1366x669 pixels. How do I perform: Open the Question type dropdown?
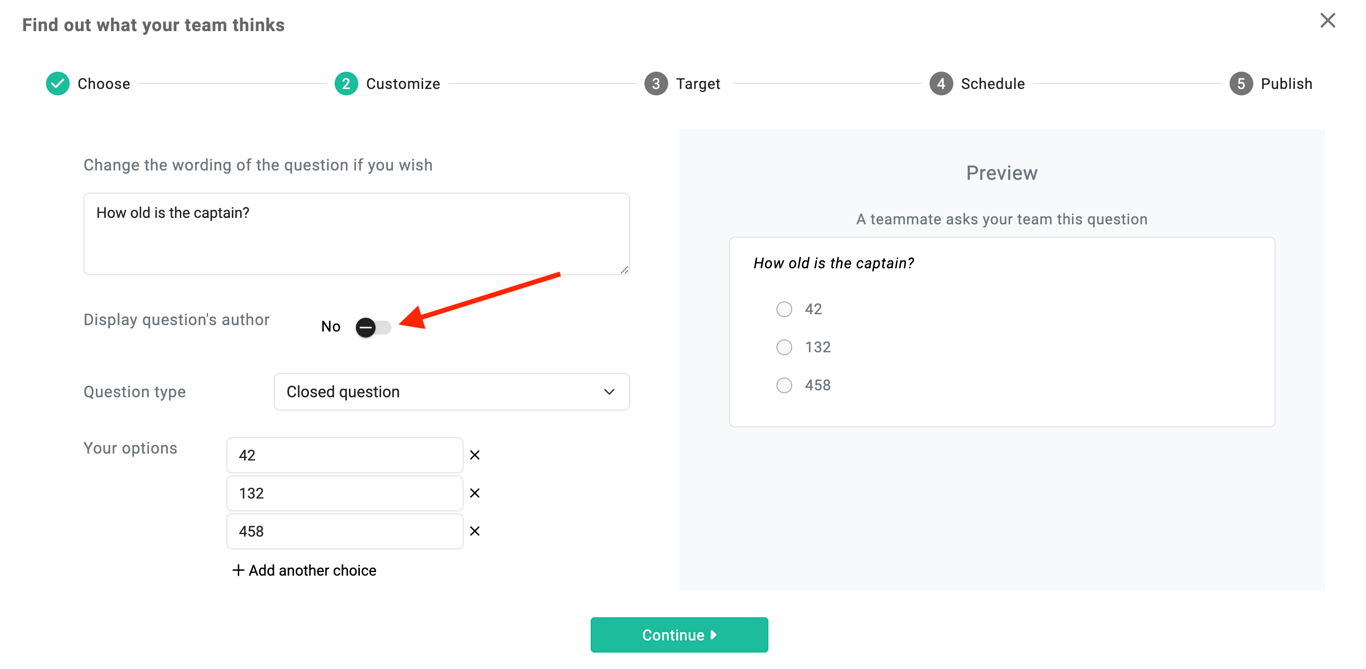pyautogui.click(x=451, y=392)
